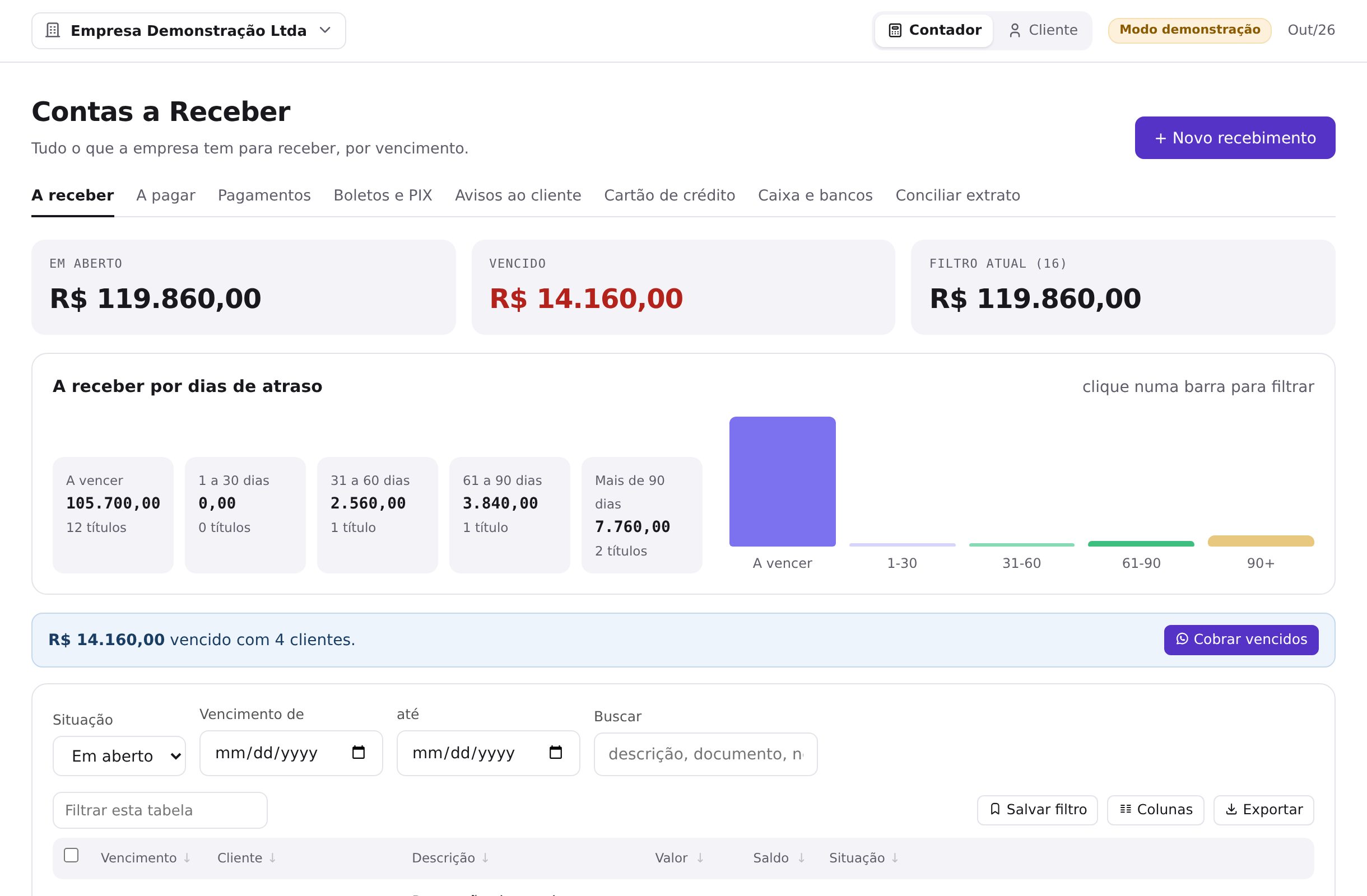Select the 61 a 90 dias card
Viewport: 1367px width, 896px height.
(509, 515)
